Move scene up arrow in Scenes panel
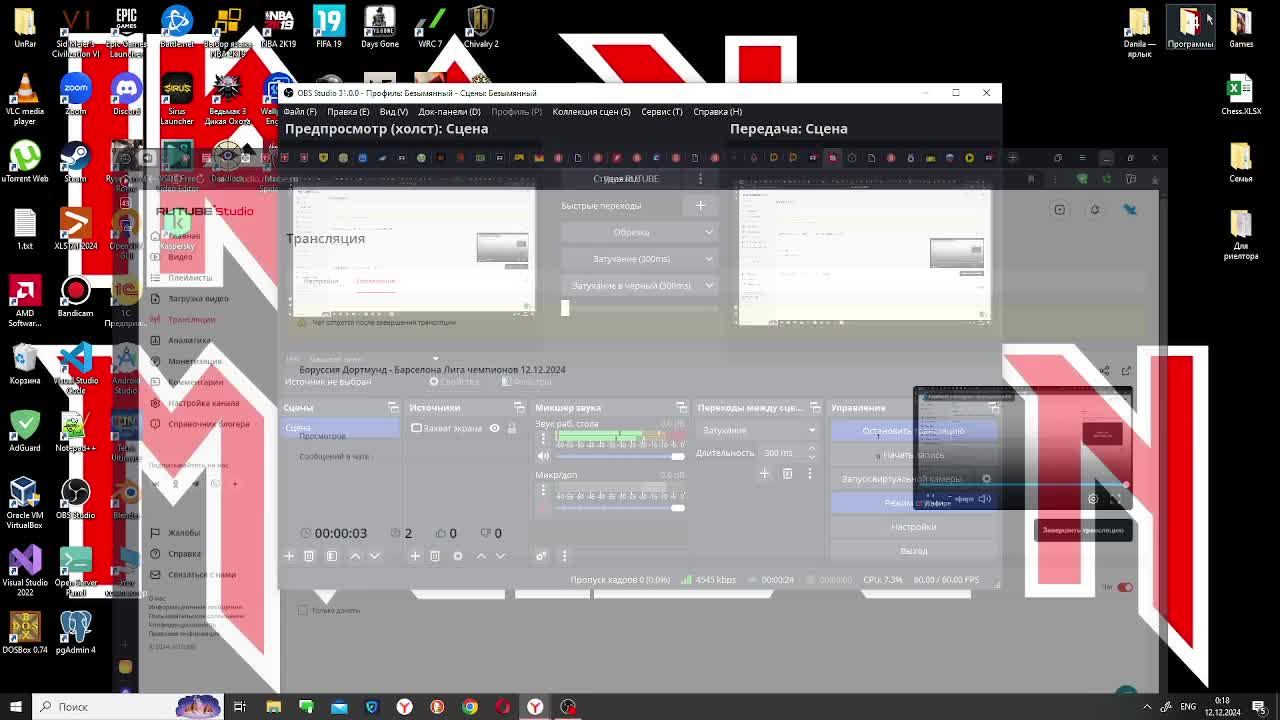 pyautogui.click(x=355, y=556)
